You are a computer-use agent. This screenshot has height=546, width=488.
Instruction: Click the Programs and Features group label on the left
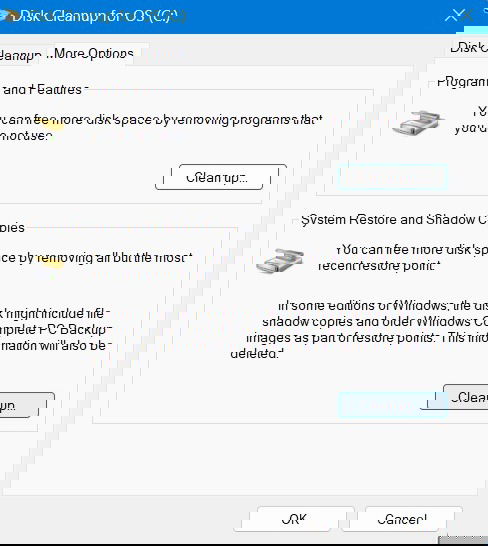[42, 90]
